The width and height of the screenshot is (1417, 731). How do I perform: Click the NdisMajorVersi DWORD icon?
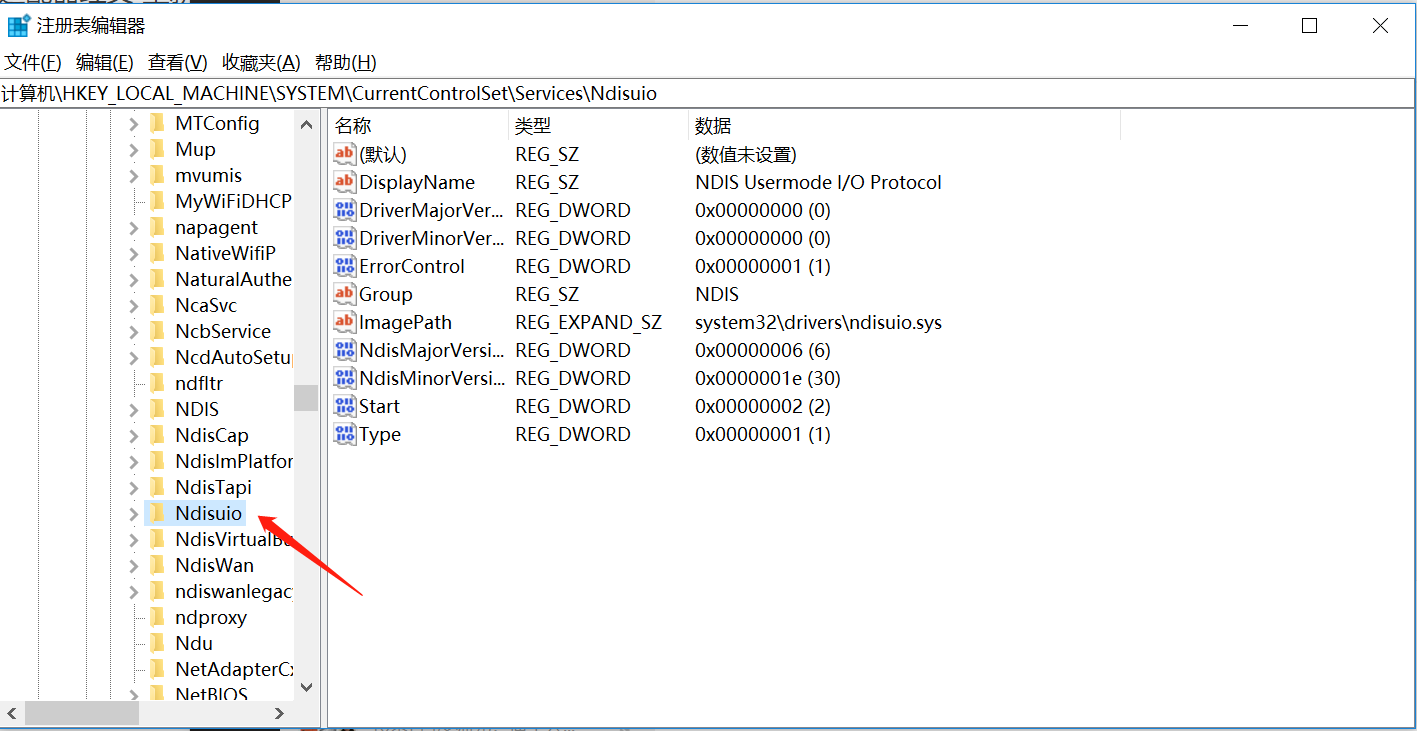(344, 350)
